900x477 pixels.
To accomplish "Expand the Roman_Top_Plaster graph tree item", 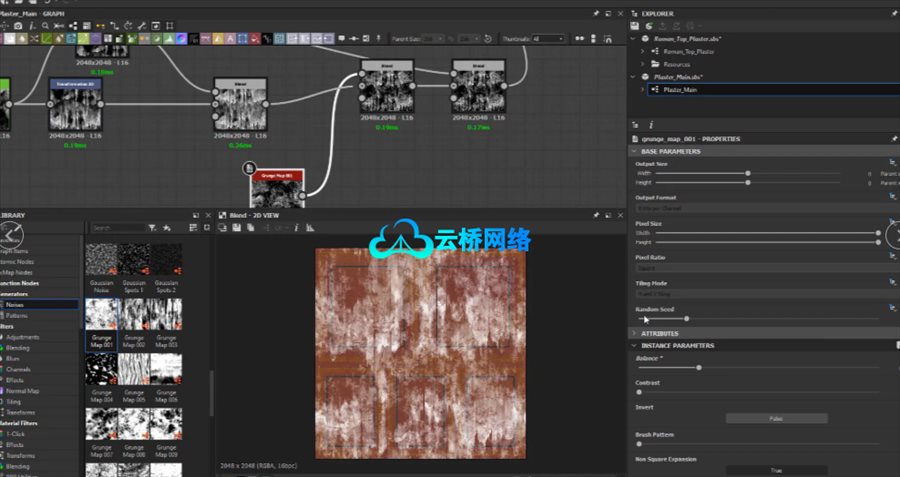I will point(642,50).
